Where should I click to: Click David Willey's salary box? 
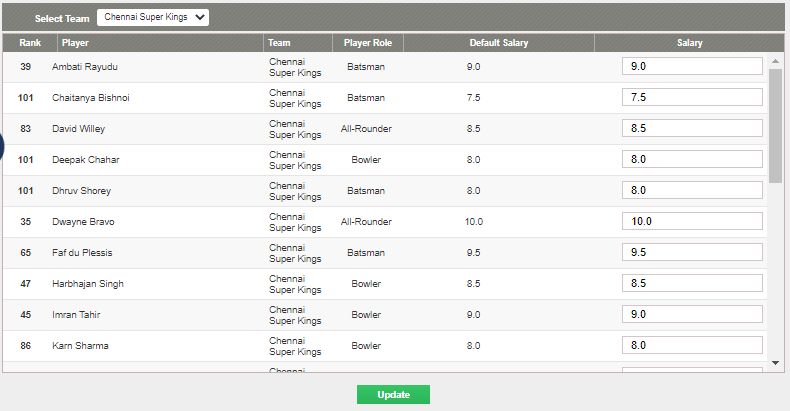click(692, 128)
